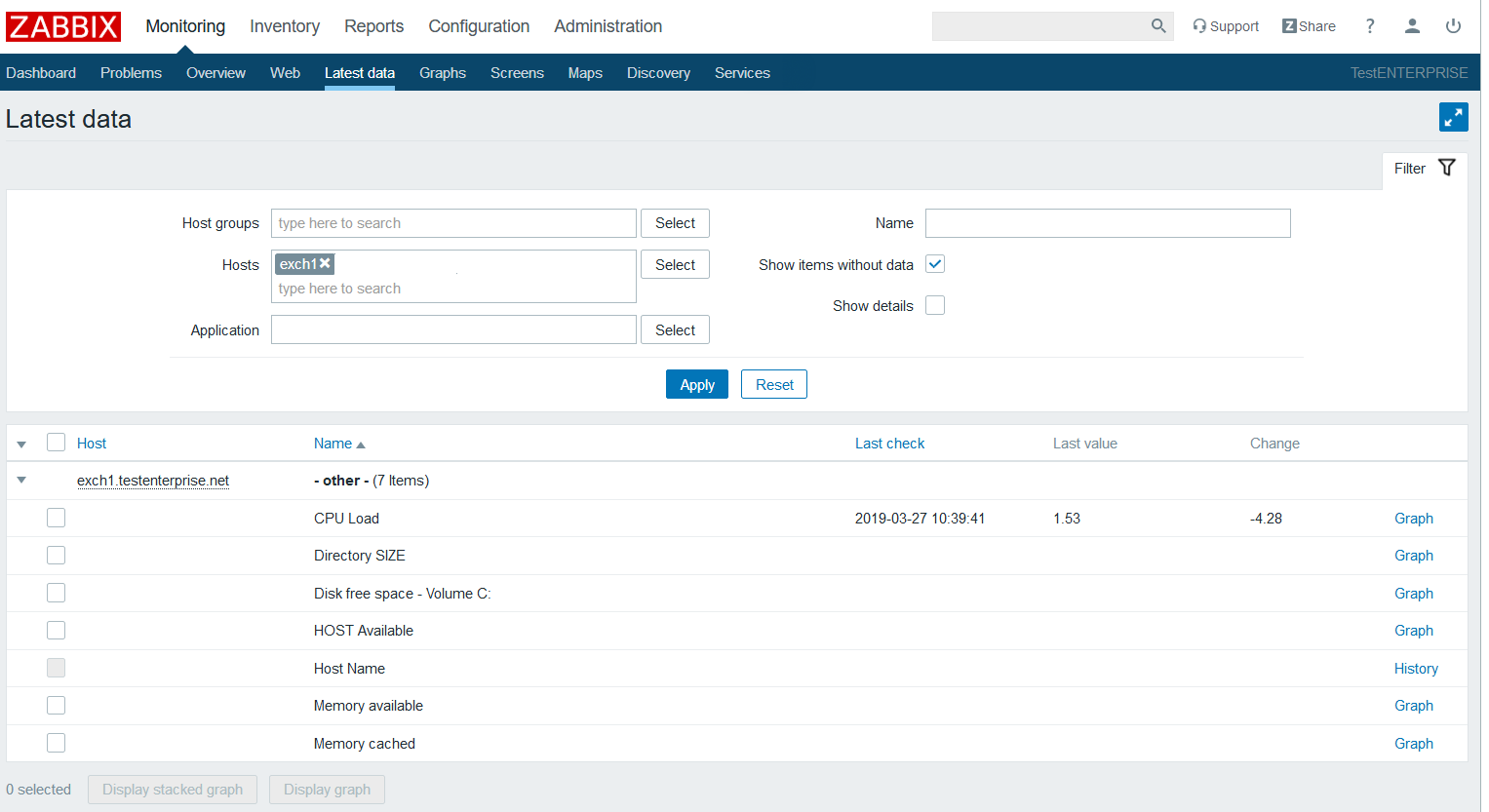The image size is (1489, 812).
Task: Click the Name filter field
Action: 1108,223
